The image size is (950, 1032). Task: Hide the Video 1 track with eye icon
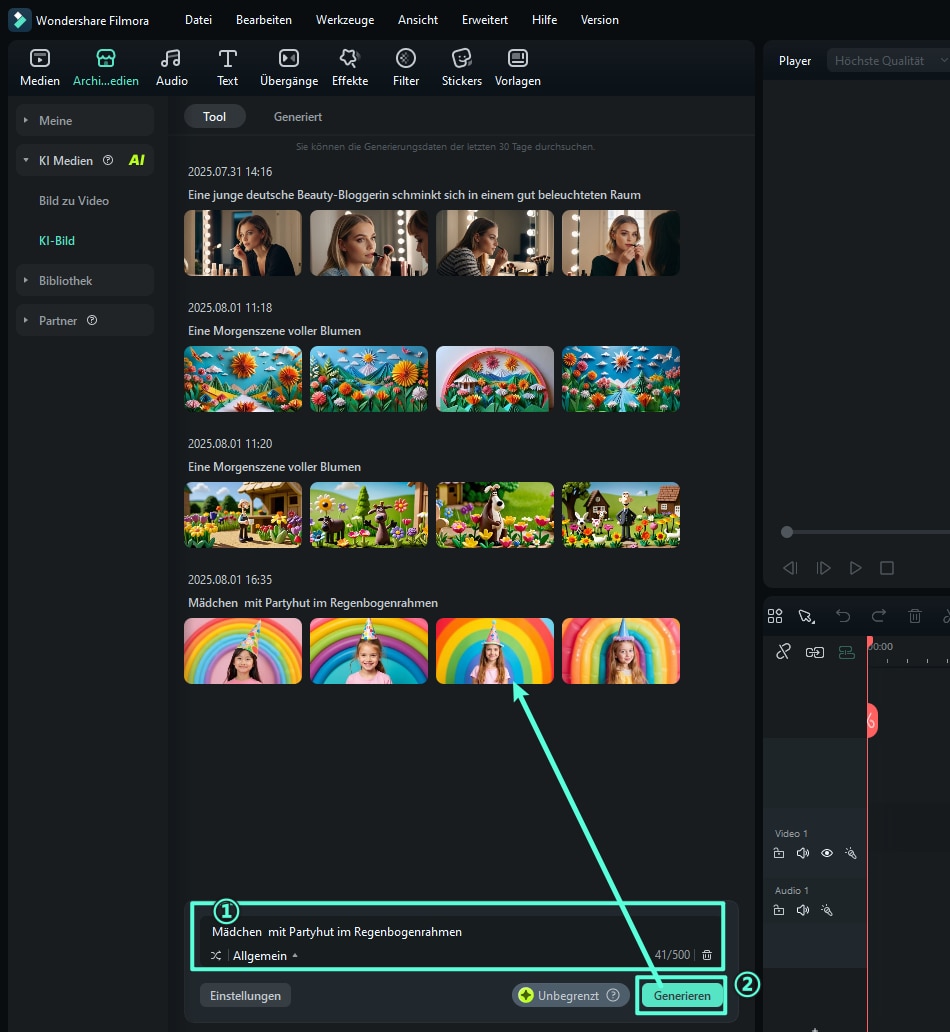tap(827, 853)
